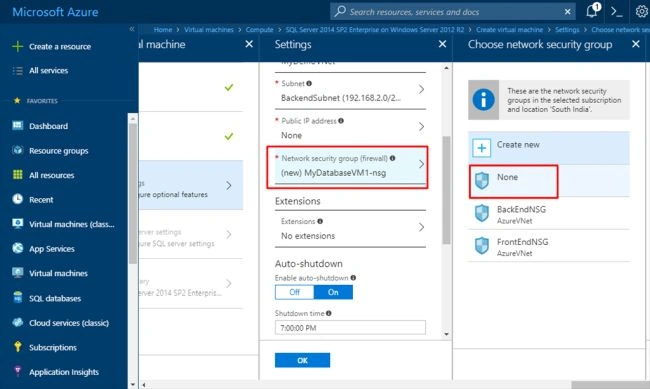Open portal settings gear icon
The height and width of the screenshot is (389, 650).
click(x=641, y=12)
